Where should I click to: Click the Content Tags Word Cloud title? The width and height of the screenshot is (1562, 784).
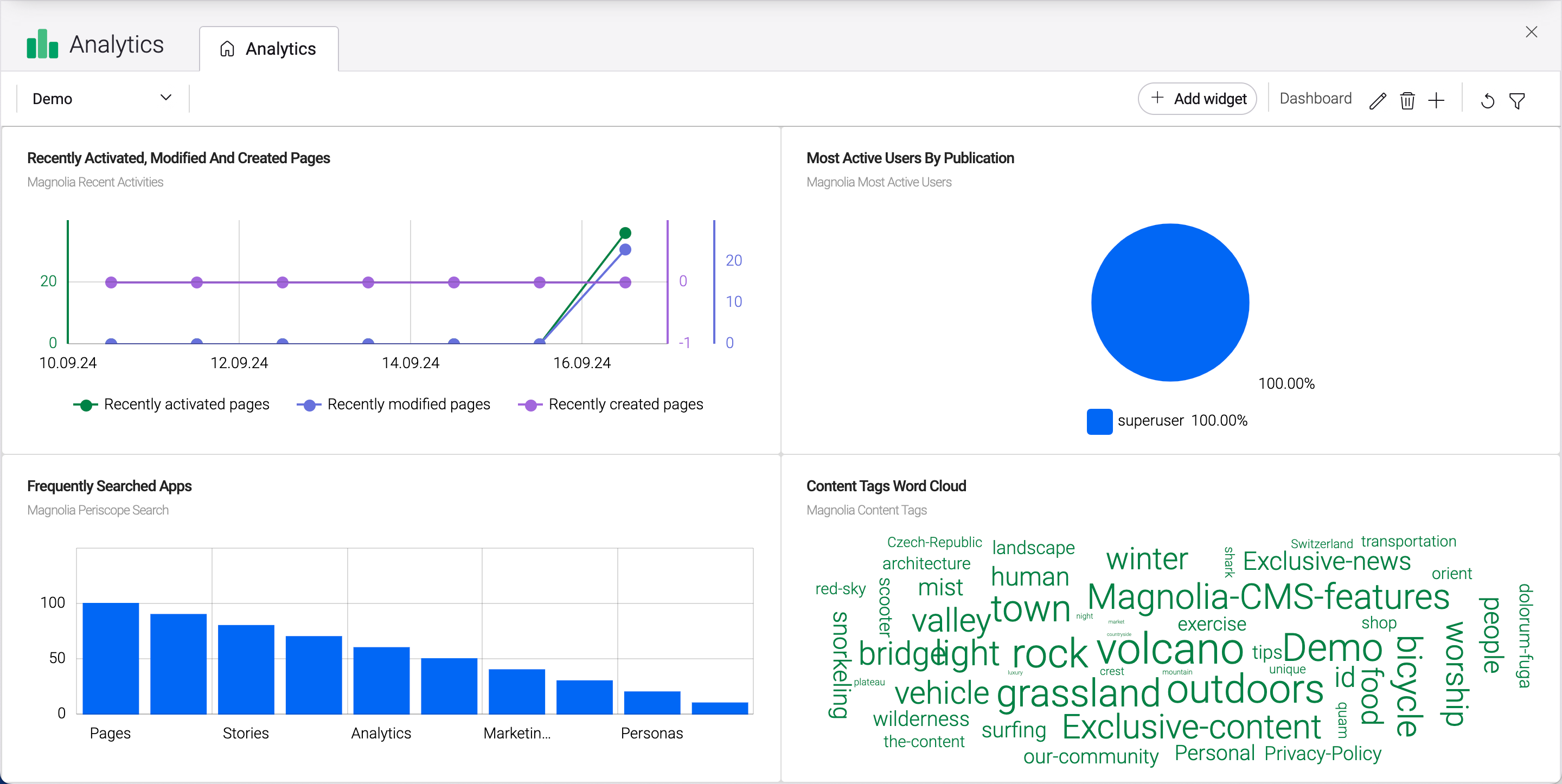[886, 486]
